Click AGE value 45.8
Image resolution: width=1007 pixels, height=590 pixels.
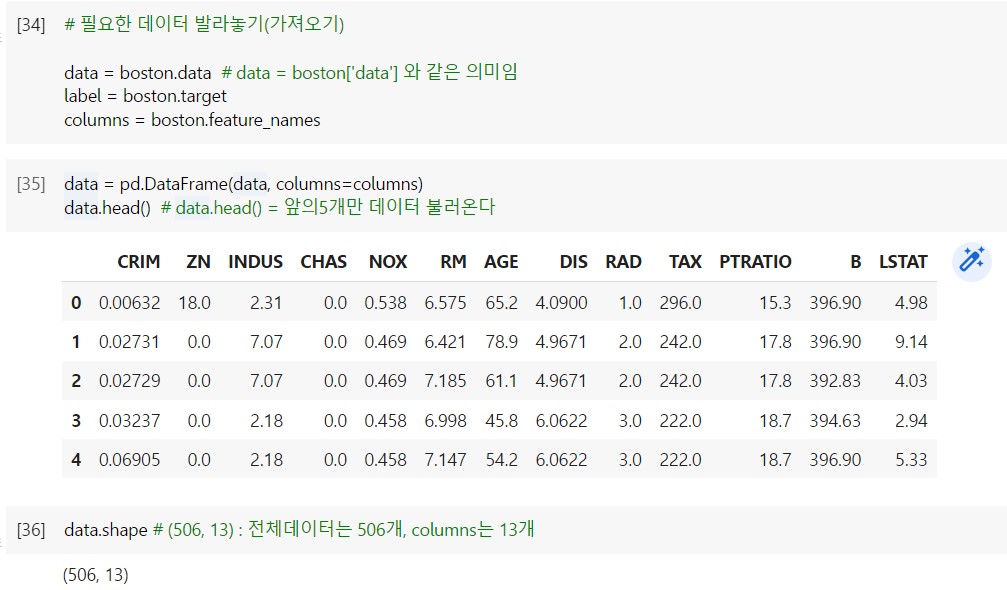tap(502, 421)
